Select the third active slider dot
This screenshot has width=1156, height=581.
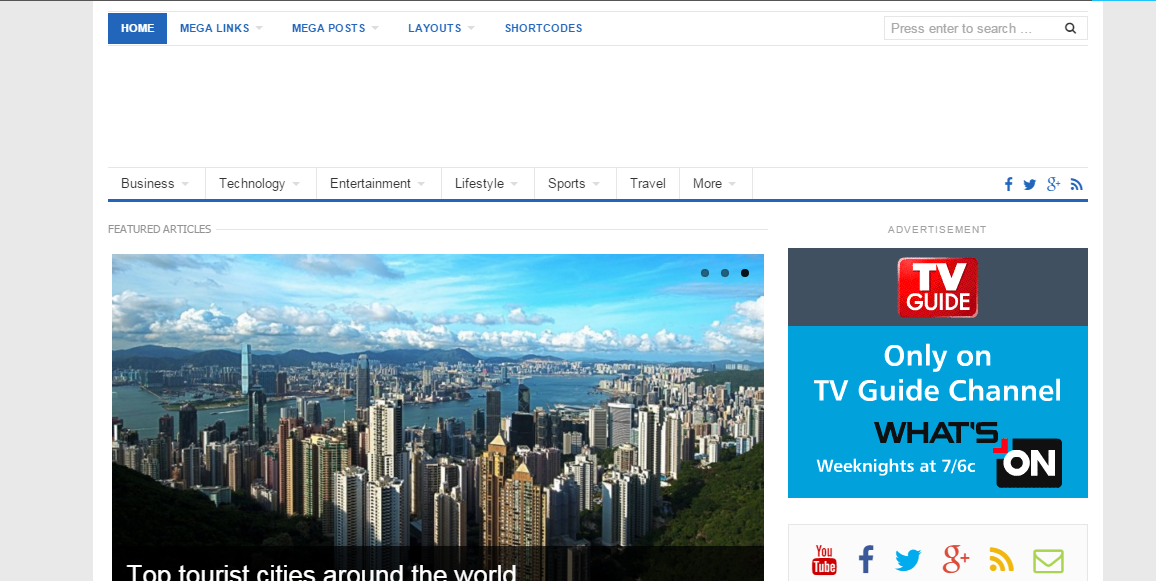[745, 273]
